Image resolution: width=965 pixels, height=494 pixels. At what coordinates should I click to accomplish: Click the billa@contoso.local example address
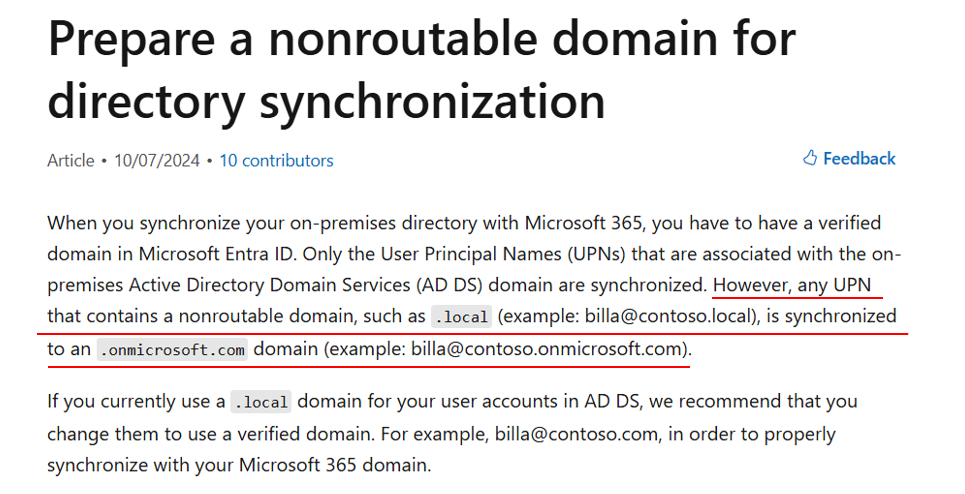click(x=669, y=316)
